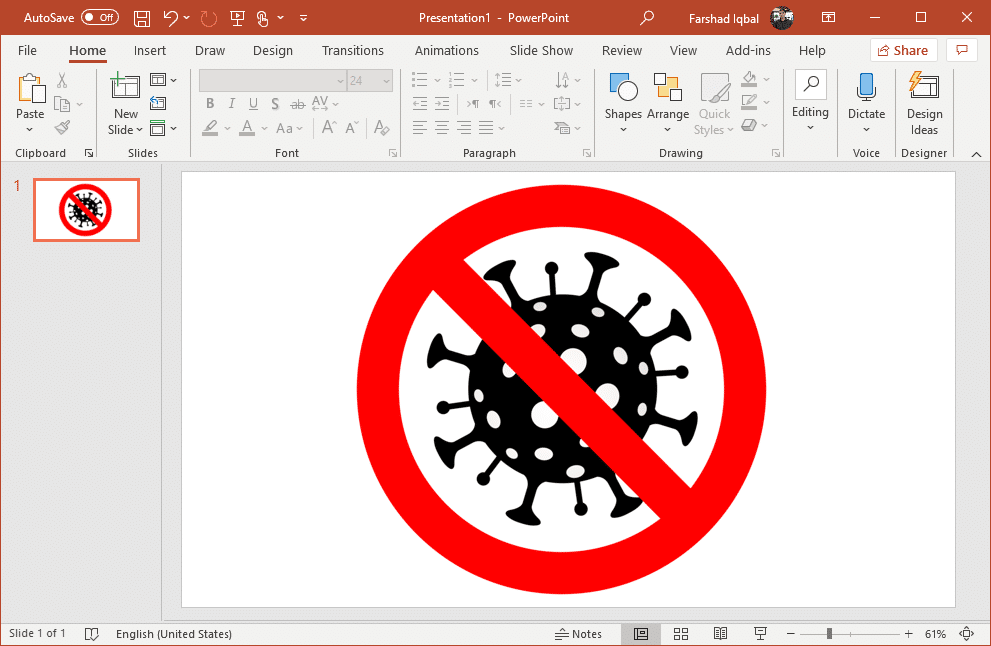
Task: Switch to the Insert tab
Action: click(150, 51)
